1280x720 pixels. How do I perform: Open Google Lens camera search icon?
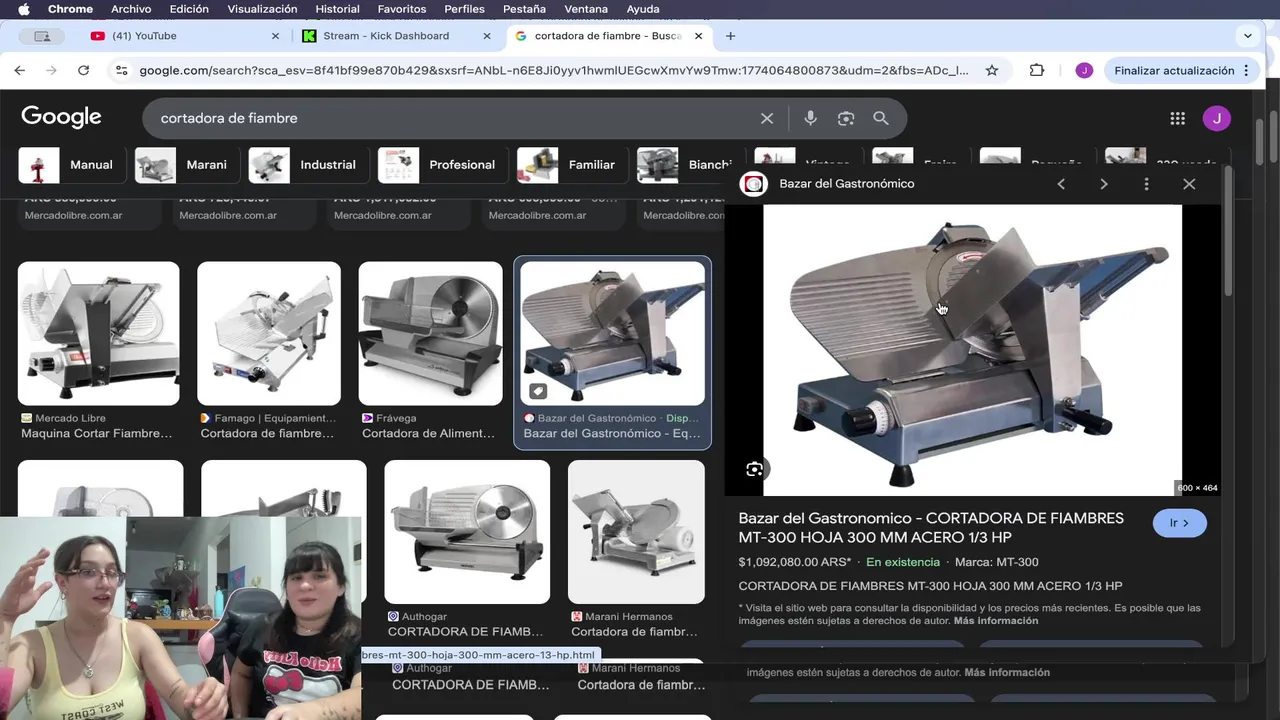point(846,118)
